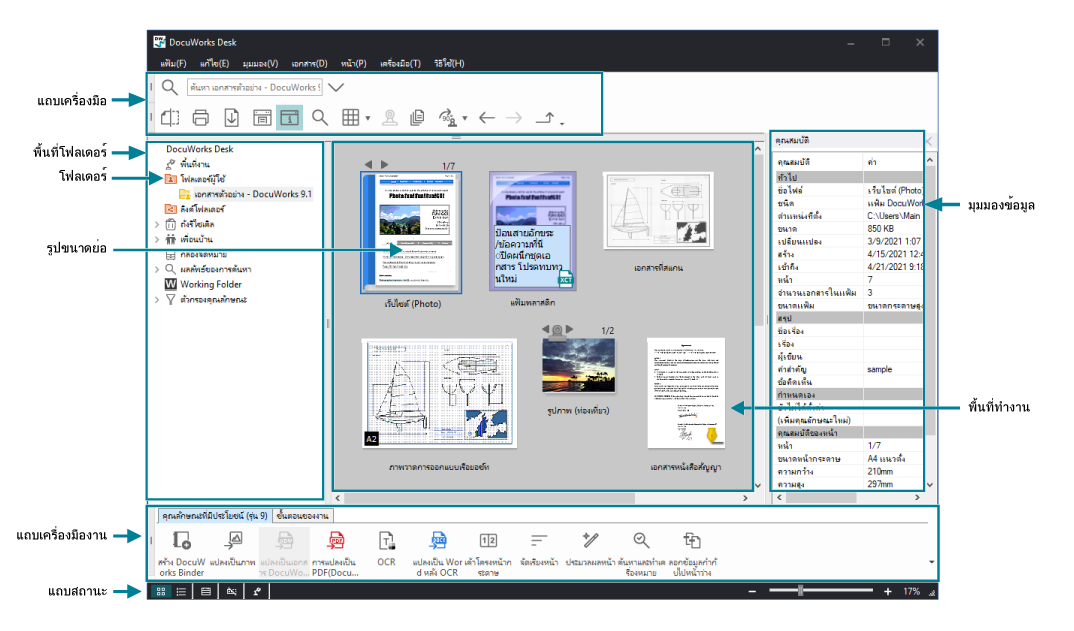Switch to the ขั้นตอนของงาน tab
This screenshot has height=631, width=1074.
click(303, 516)
